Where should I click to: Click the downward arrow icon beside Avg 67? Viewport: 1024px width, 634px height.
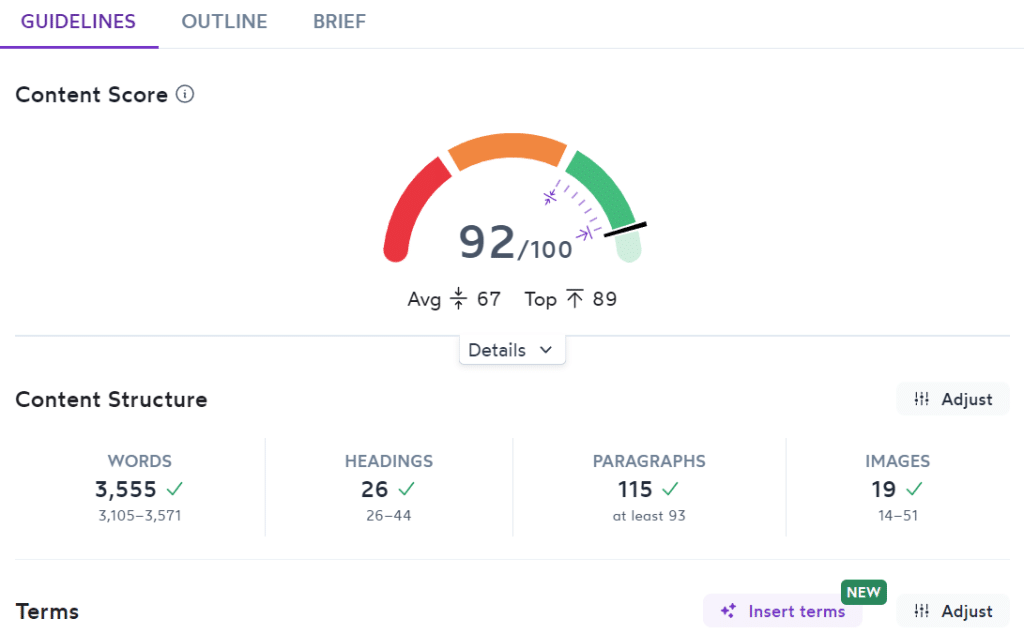[457, 299]
